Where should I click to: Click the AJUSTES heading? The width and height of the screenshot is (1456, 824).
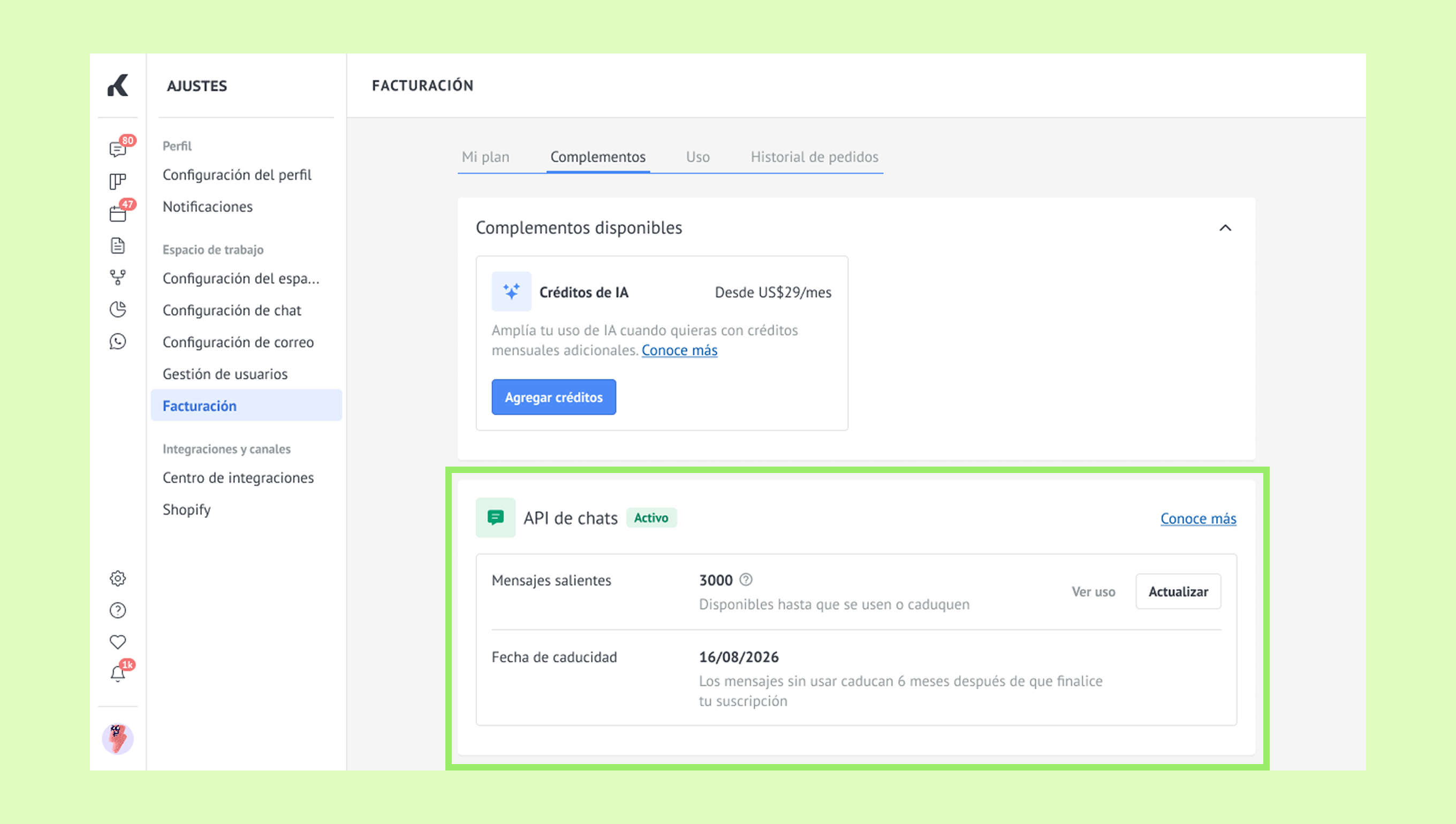pyautogui.click(x=196, y=86)
